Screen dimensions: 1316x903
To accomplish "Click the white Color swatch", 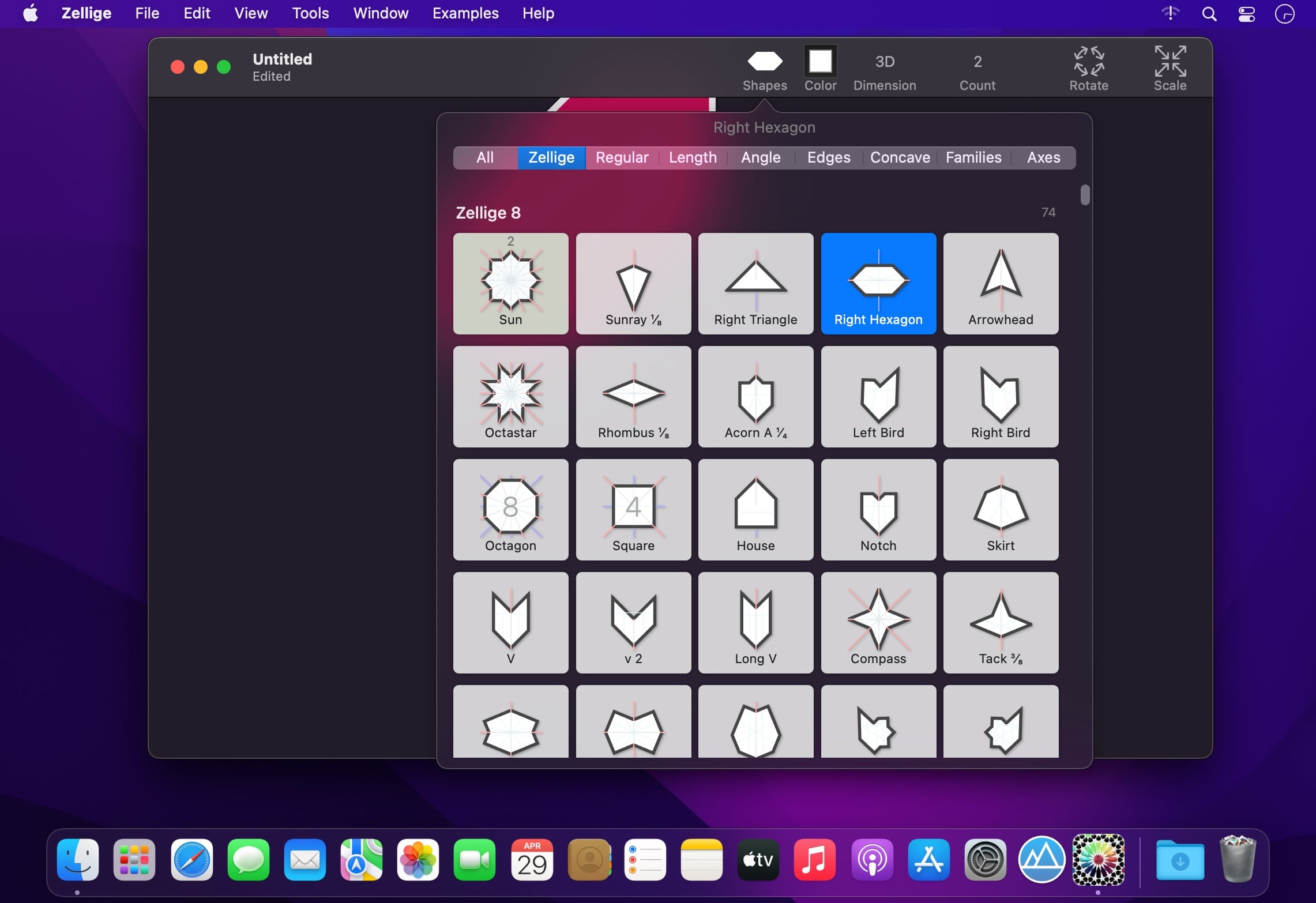I will click(x=820, y=62).
